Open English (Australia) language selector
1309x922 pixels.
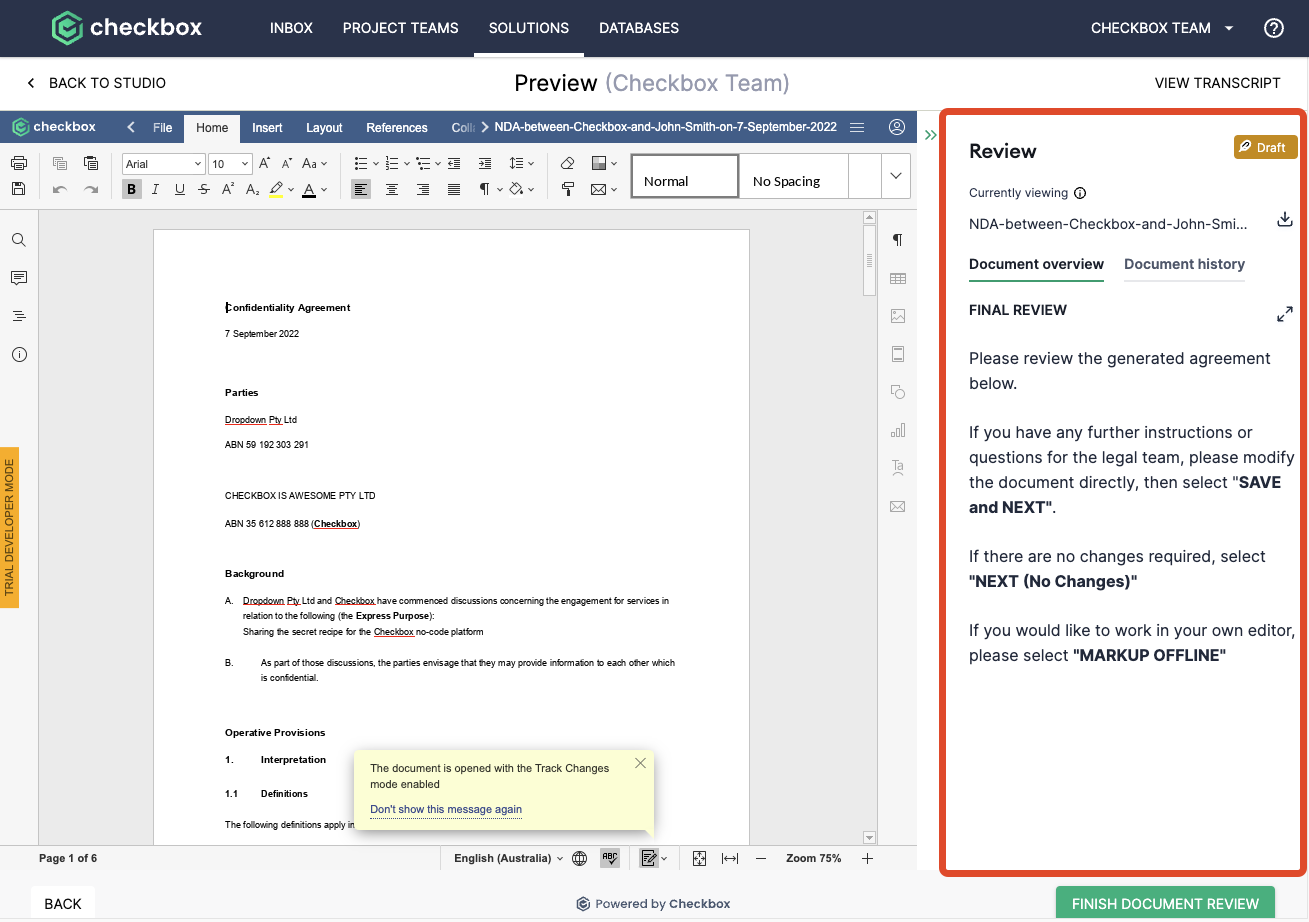[x=509, y=858]
